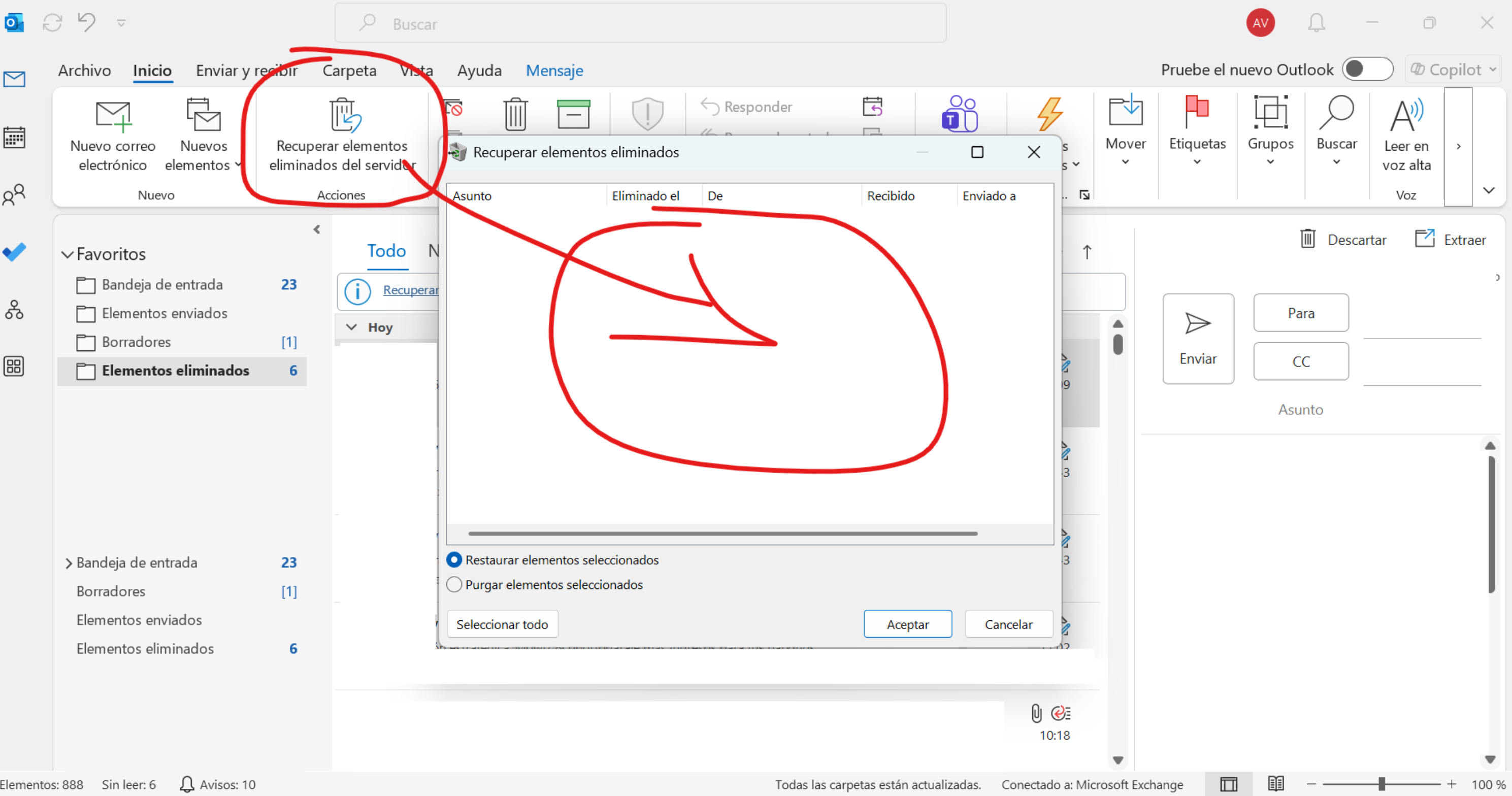Open the Archivo menu
This screenshot has width=1512, height=796.
tap(84, 71)
